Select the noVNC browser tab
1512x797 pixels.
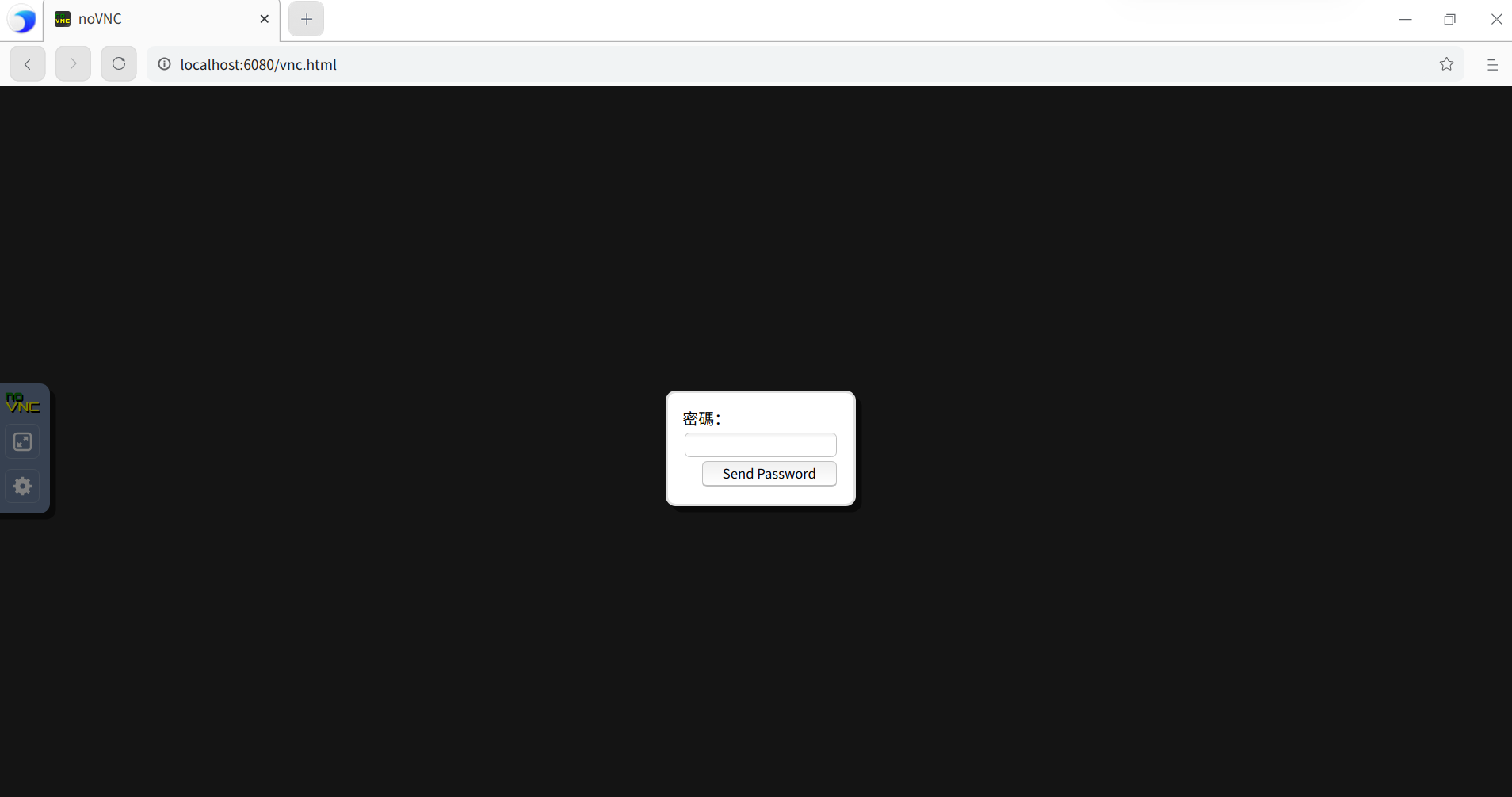click(x=143, y=18)
